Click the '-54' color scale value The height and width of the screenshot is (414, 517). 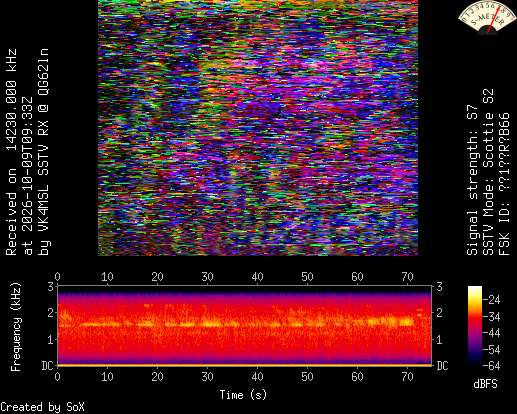(492, 350)
